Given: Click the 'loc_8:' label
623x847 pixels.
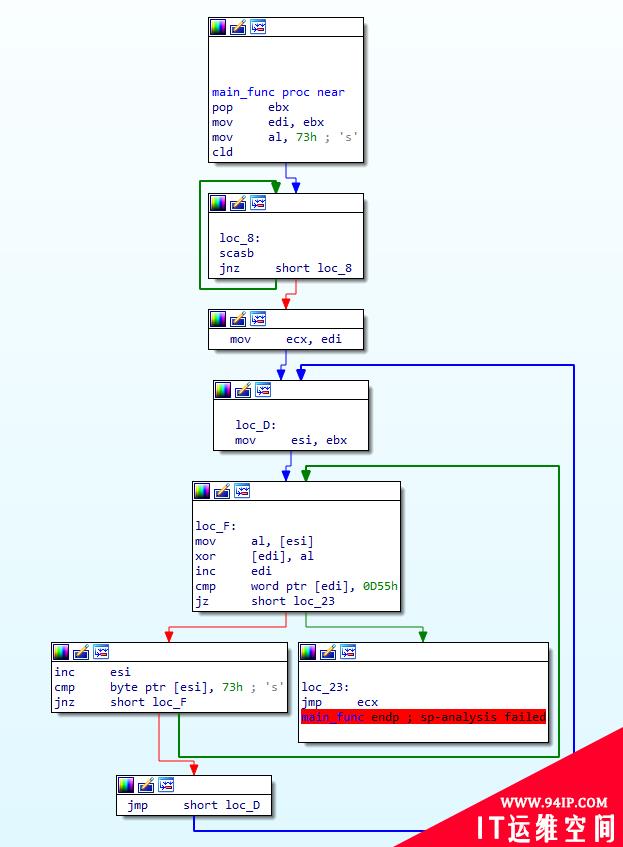Looking at the screenshot, I should click(x=240, y=238).
